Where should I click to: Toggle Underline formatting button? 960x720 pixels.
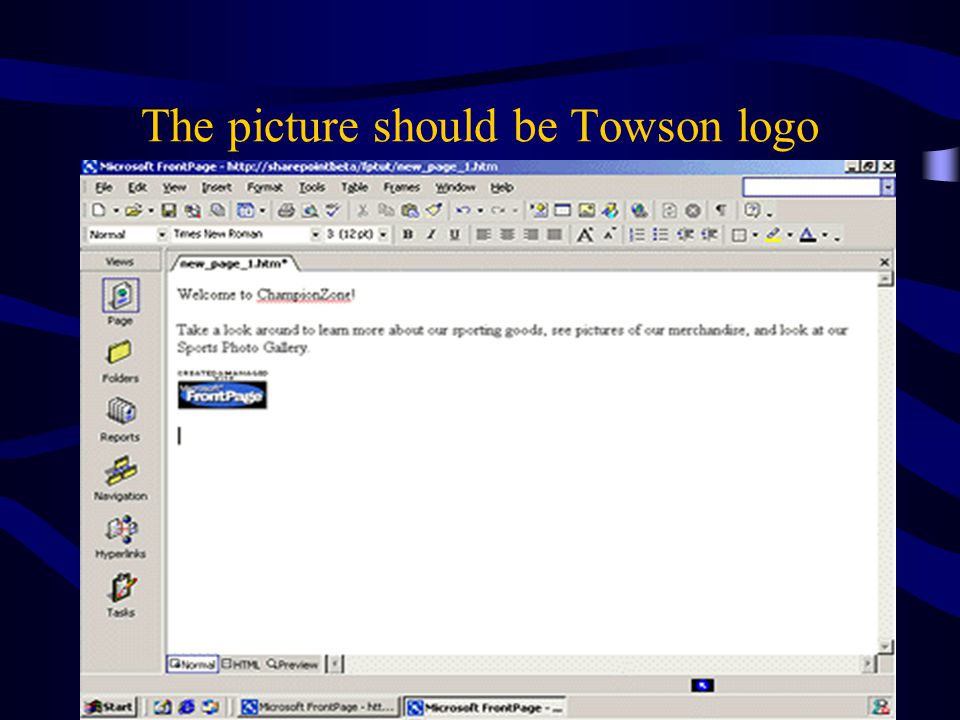click(454, 234)
